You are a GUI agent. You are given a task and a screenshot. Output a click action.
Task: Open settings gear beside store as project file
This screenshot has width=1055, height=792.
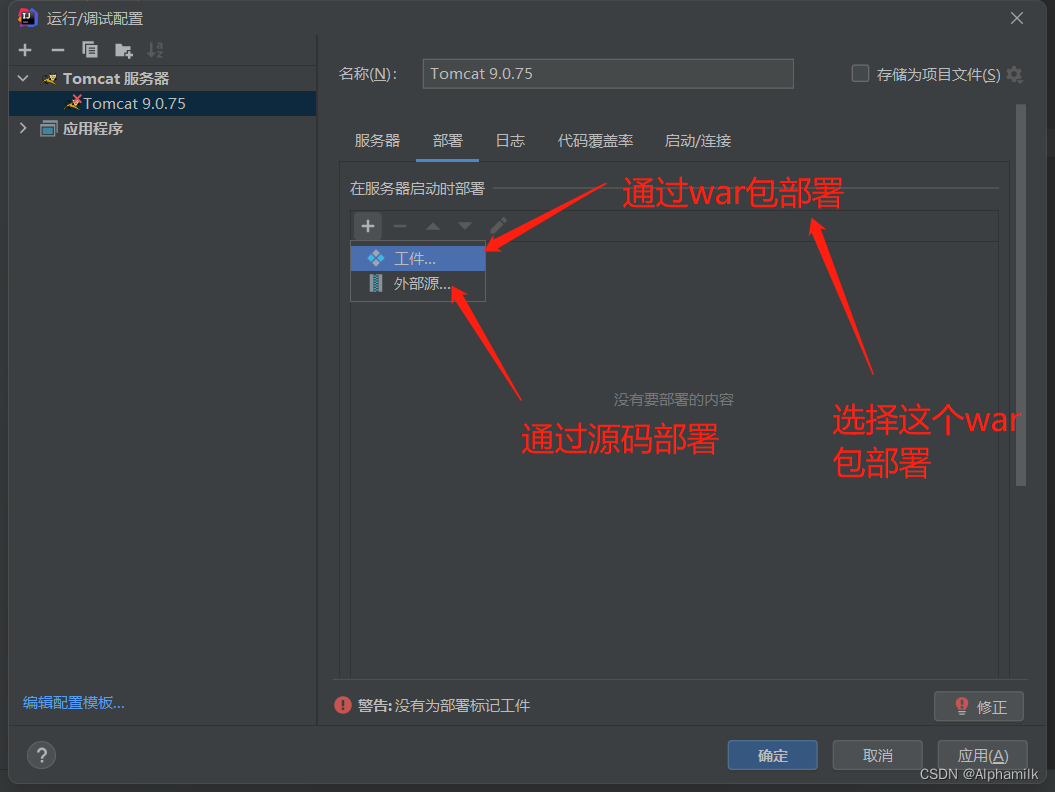[x=1015, y=75]
